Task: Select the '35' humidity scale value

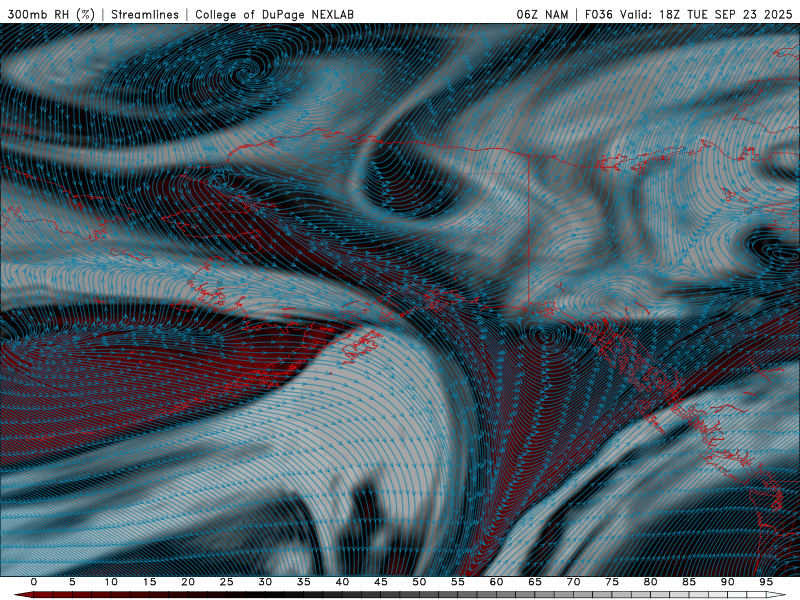Action: [x=304, y=582]
